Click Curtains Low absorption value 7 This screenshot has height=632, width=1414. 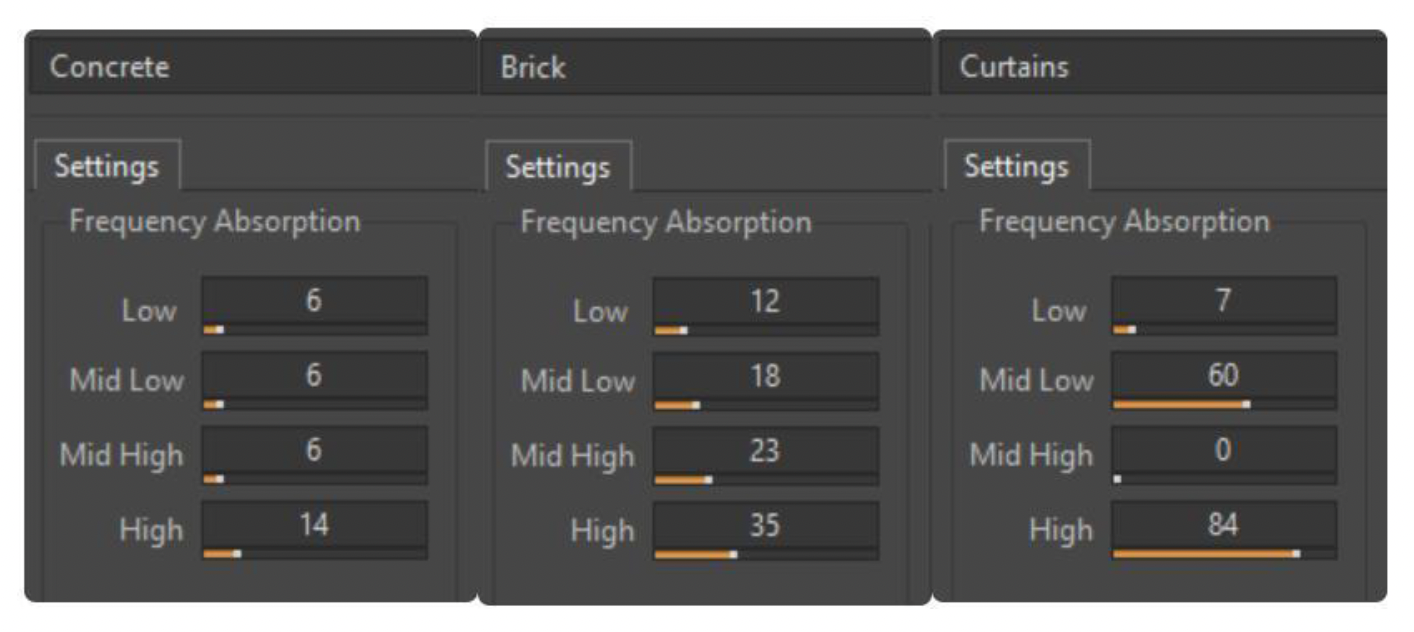pyautogui.click(x=1223, y=301)
